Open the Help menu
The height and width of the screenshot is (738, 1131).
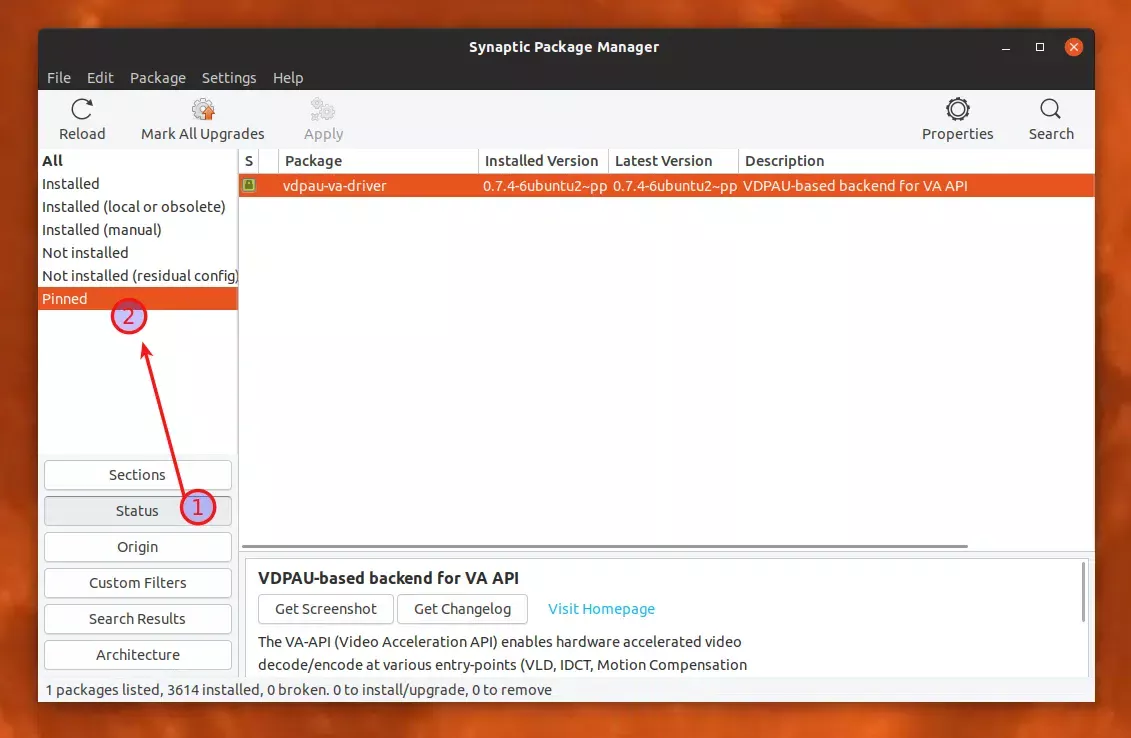(288, 78)
